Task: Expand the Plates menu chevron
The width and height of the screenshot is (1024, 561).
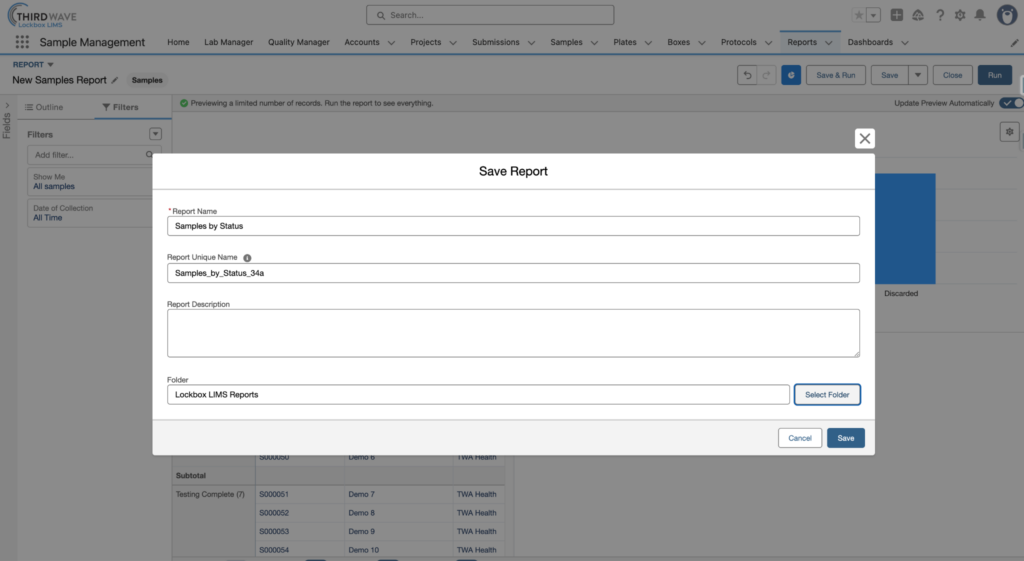Action: click(x=648, y=42)
